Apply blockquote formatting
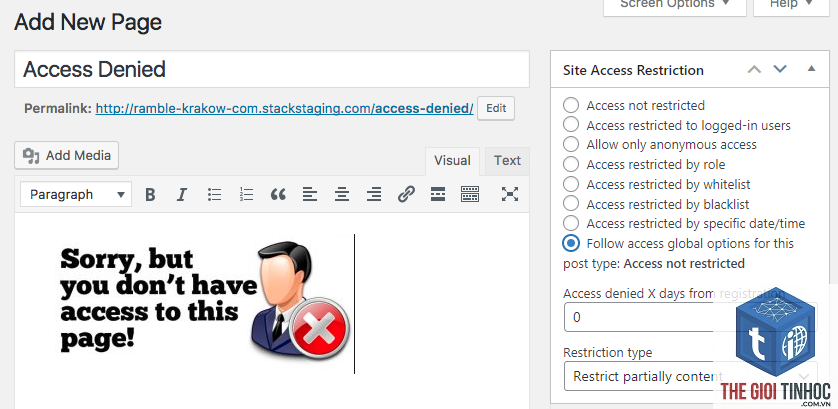Screen dimensions: 838x409 coord(278,195)
